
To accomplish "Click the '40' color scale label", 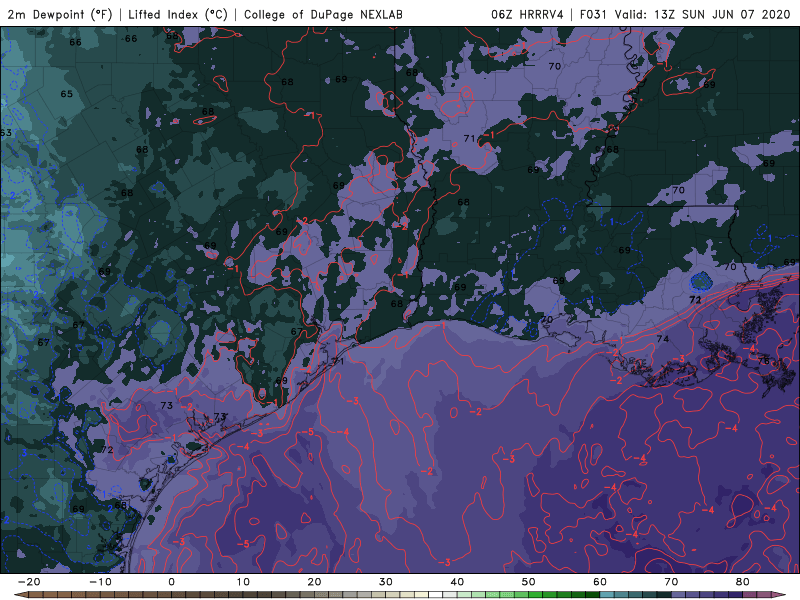I will 457,582.
